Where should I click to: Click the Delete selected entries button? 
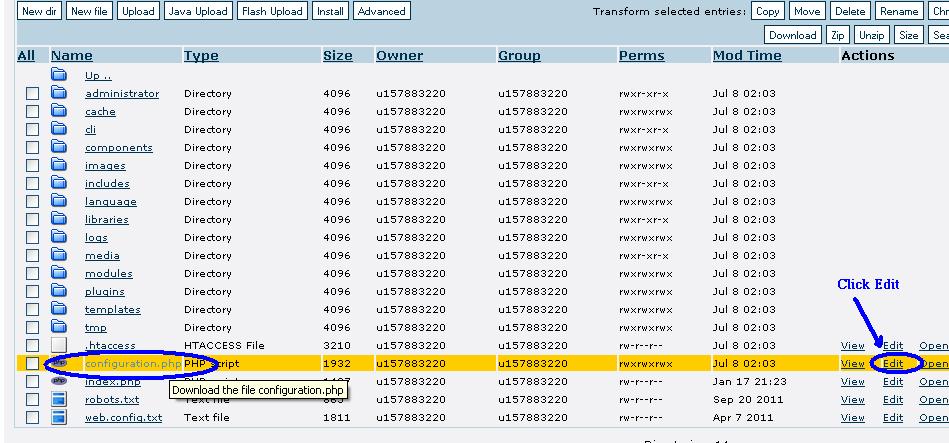[850, 11]
